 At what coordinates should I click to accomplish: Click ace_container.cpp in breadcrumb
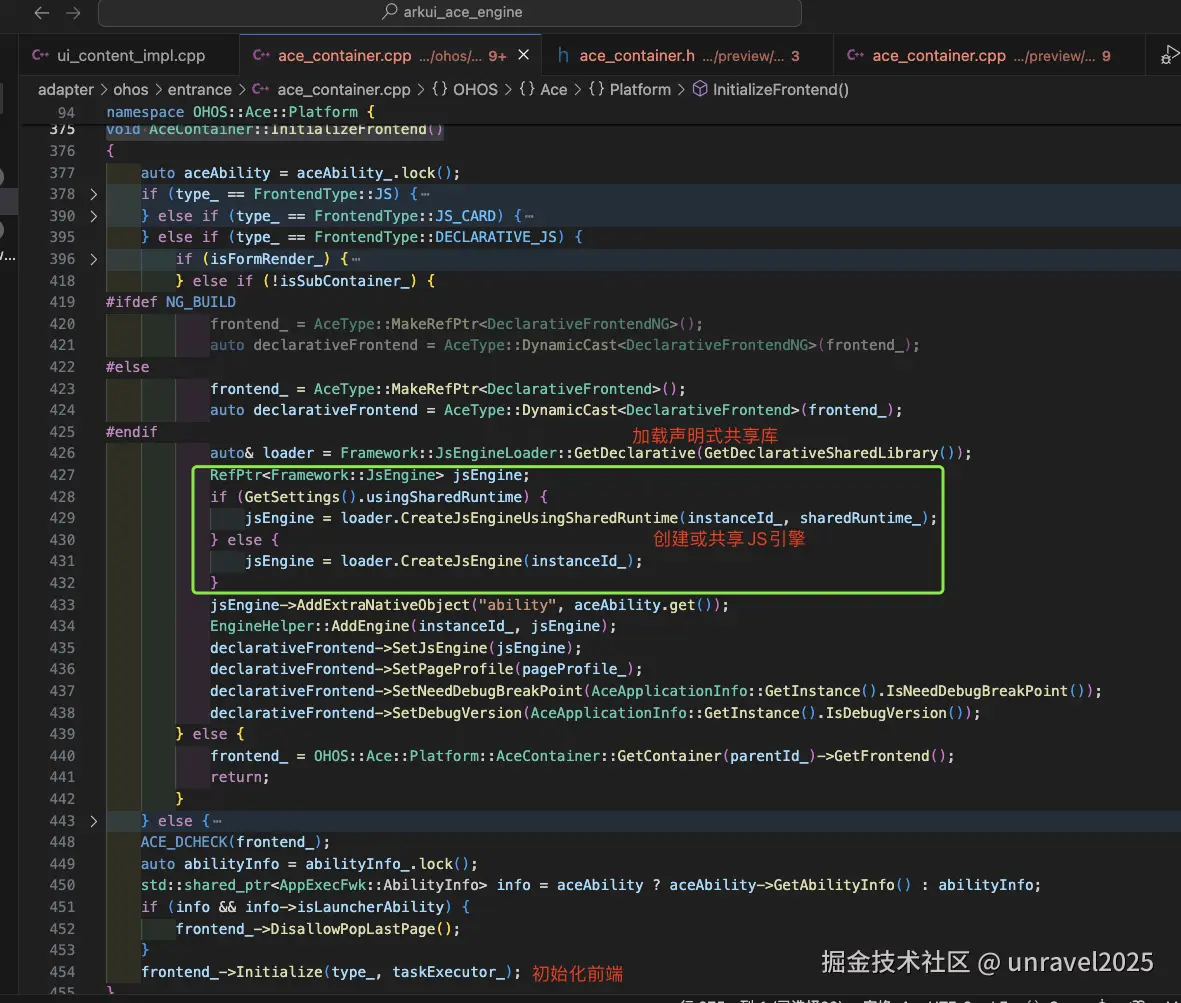(x=343, y=90)
